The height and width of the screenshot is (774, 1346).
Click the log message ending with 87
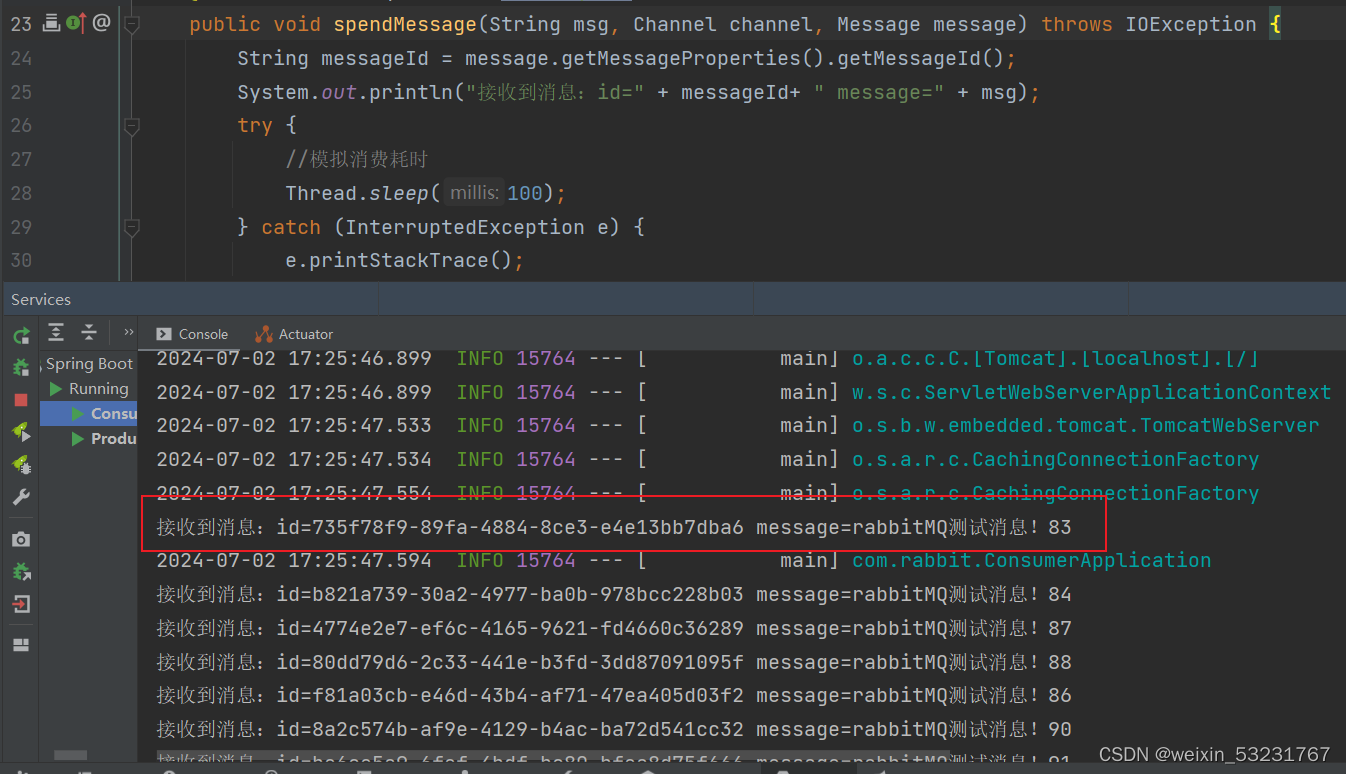pyautogui.click(x=614, y=628)
